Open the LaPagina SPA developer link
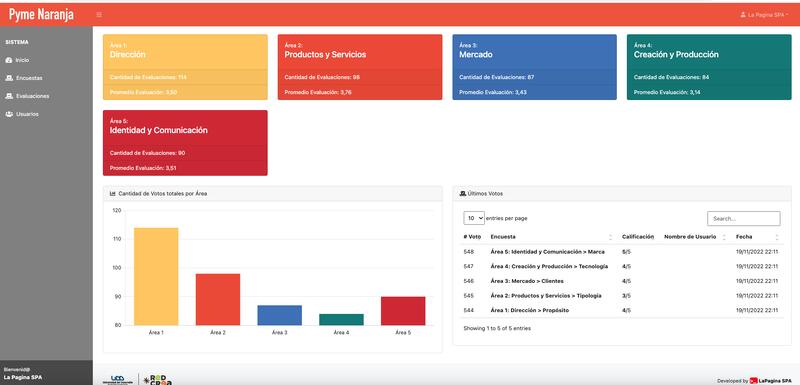Viewport: 800px width, 385px height. 776,381
